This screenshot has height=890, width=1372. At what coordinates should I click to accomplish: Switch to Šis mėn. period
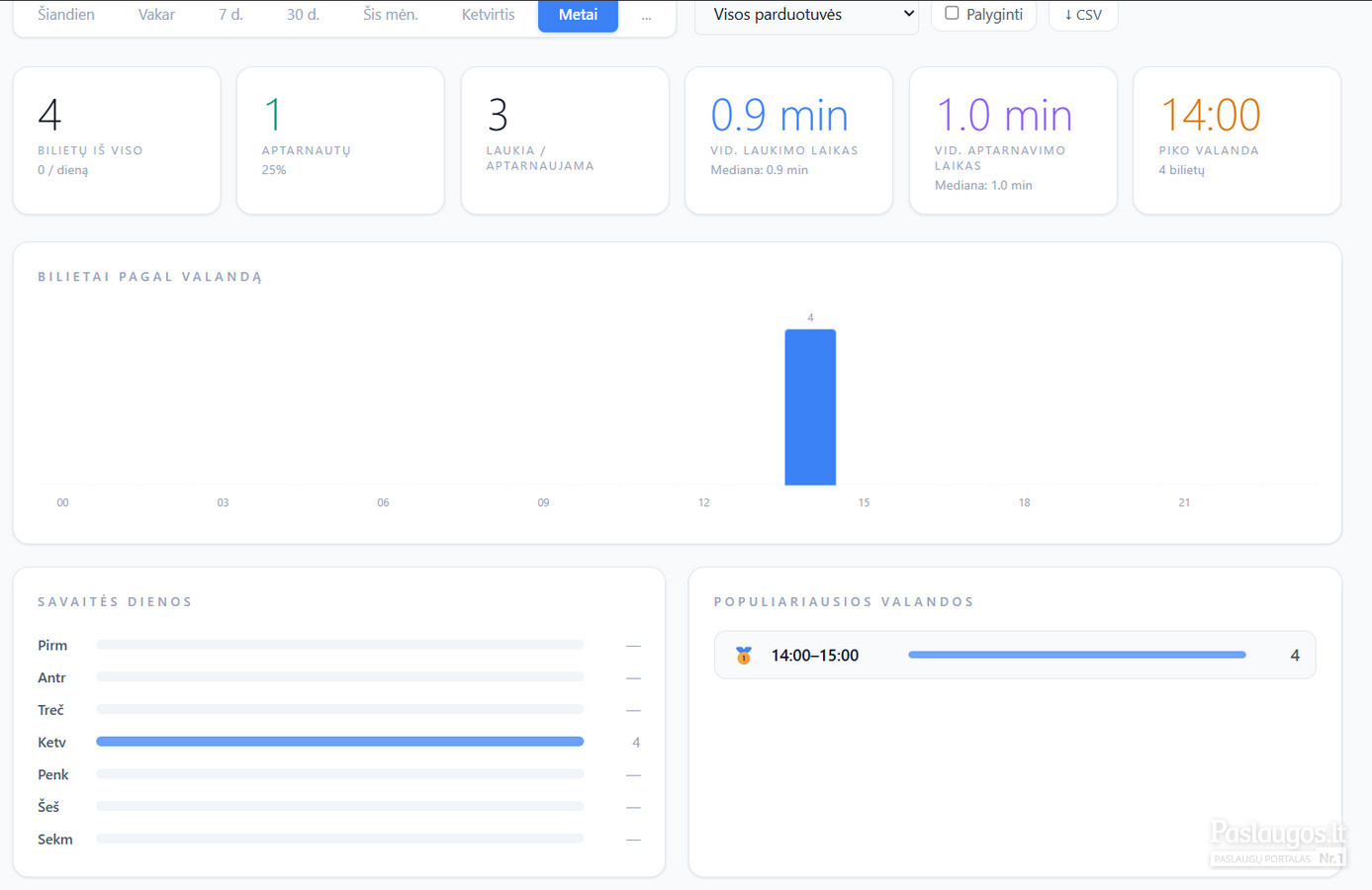coord(391,15)
